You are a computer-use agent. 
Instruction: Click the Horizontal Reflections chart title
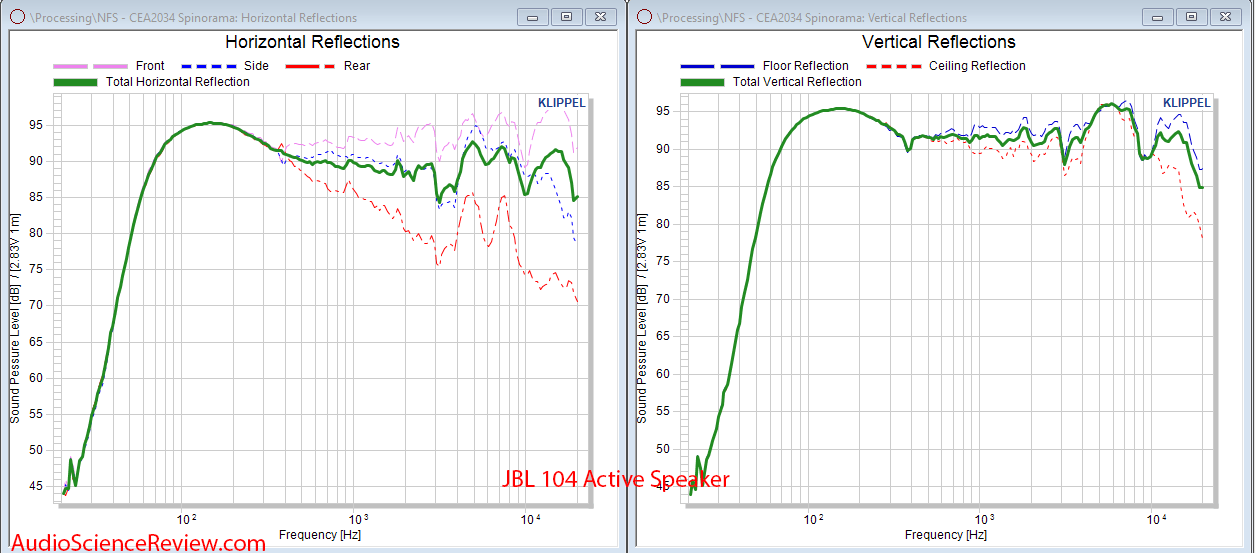(312, 42)
